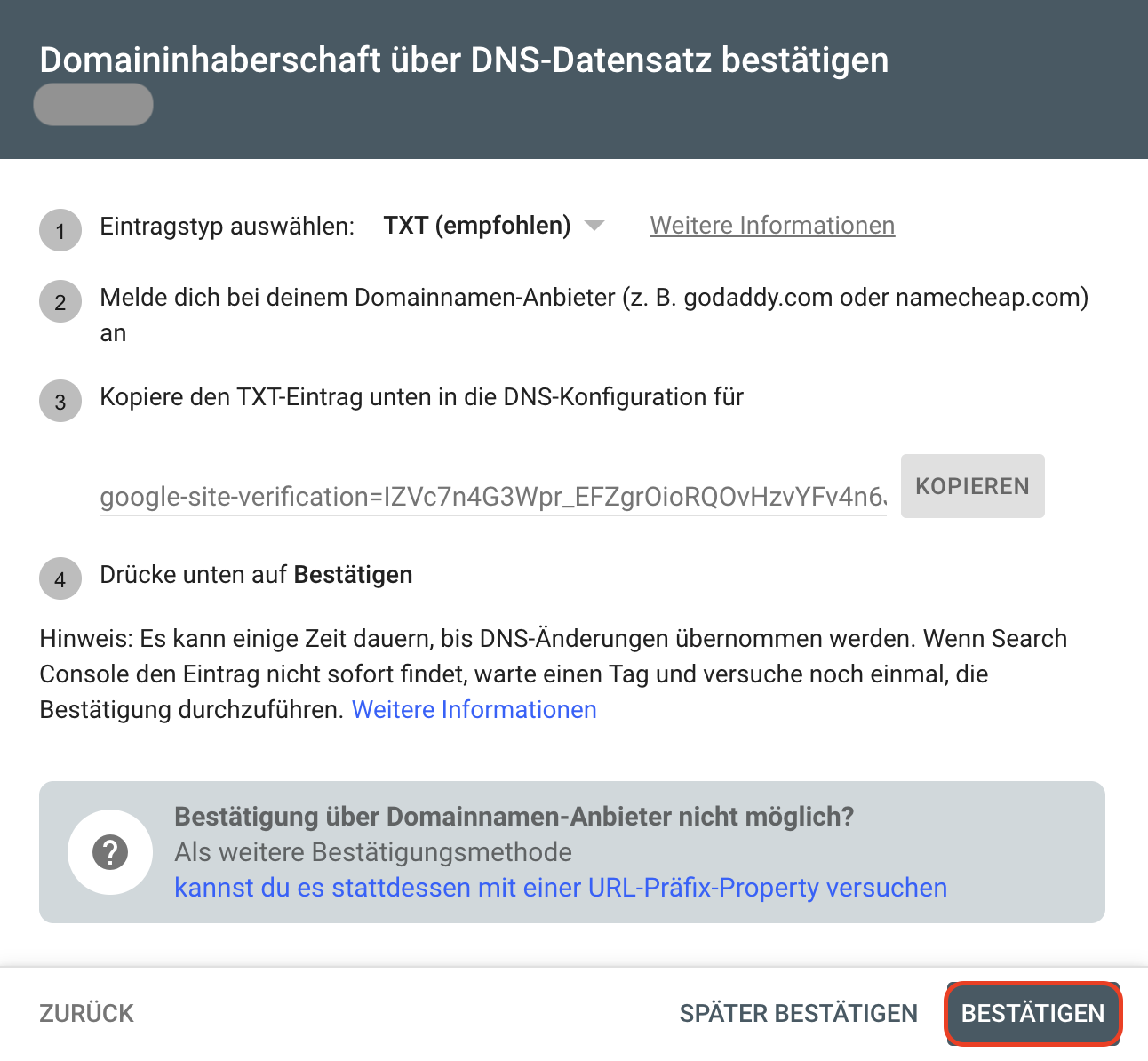Go back with ZURÜCK button
1148x1061 pixels.
[x=86, y=1014]
